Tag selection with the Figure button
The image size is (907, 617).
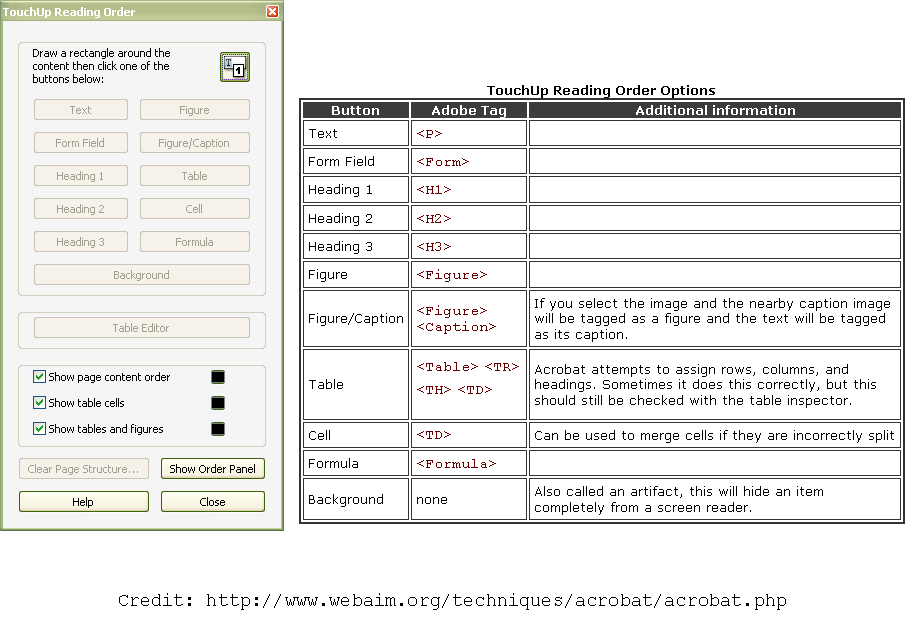[x=194, y=110]
